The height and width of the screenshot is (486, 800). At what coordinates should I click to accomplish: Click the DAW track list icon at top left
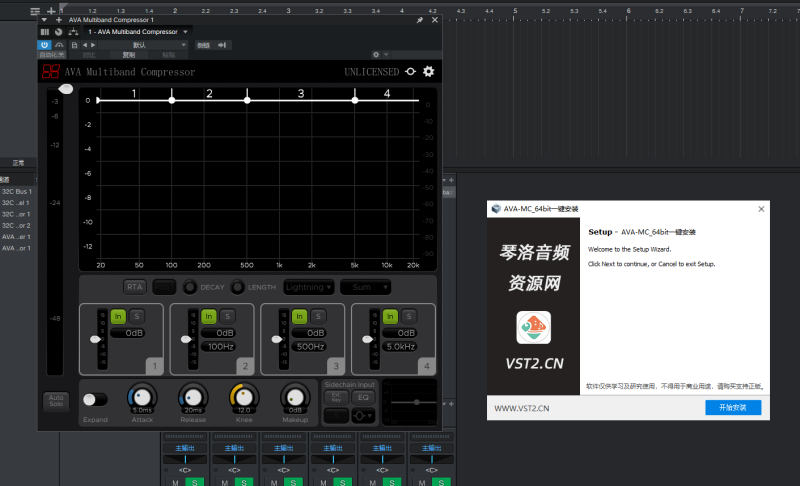point(35,11)
